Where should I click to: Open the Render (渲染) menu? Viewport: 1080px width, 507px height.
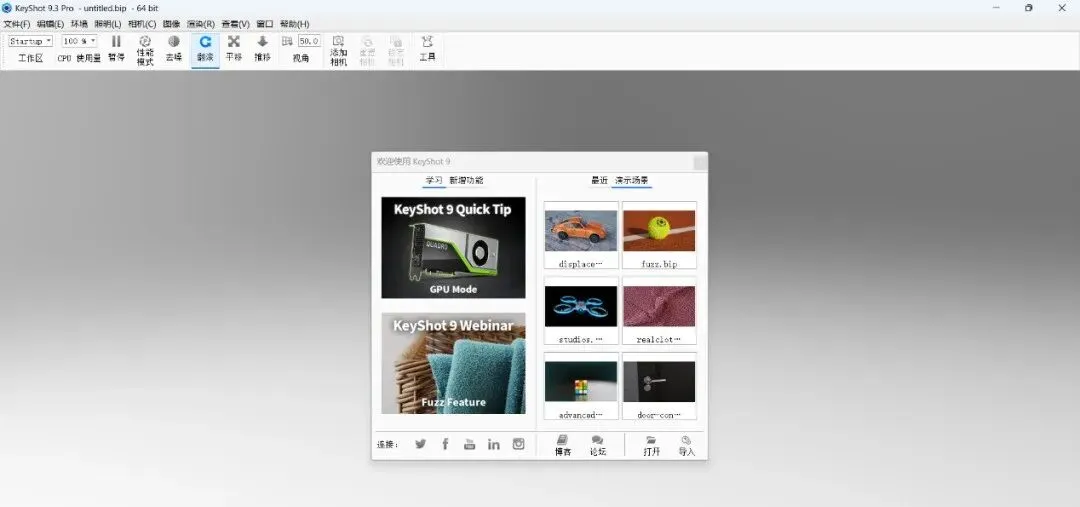[200, 24]
